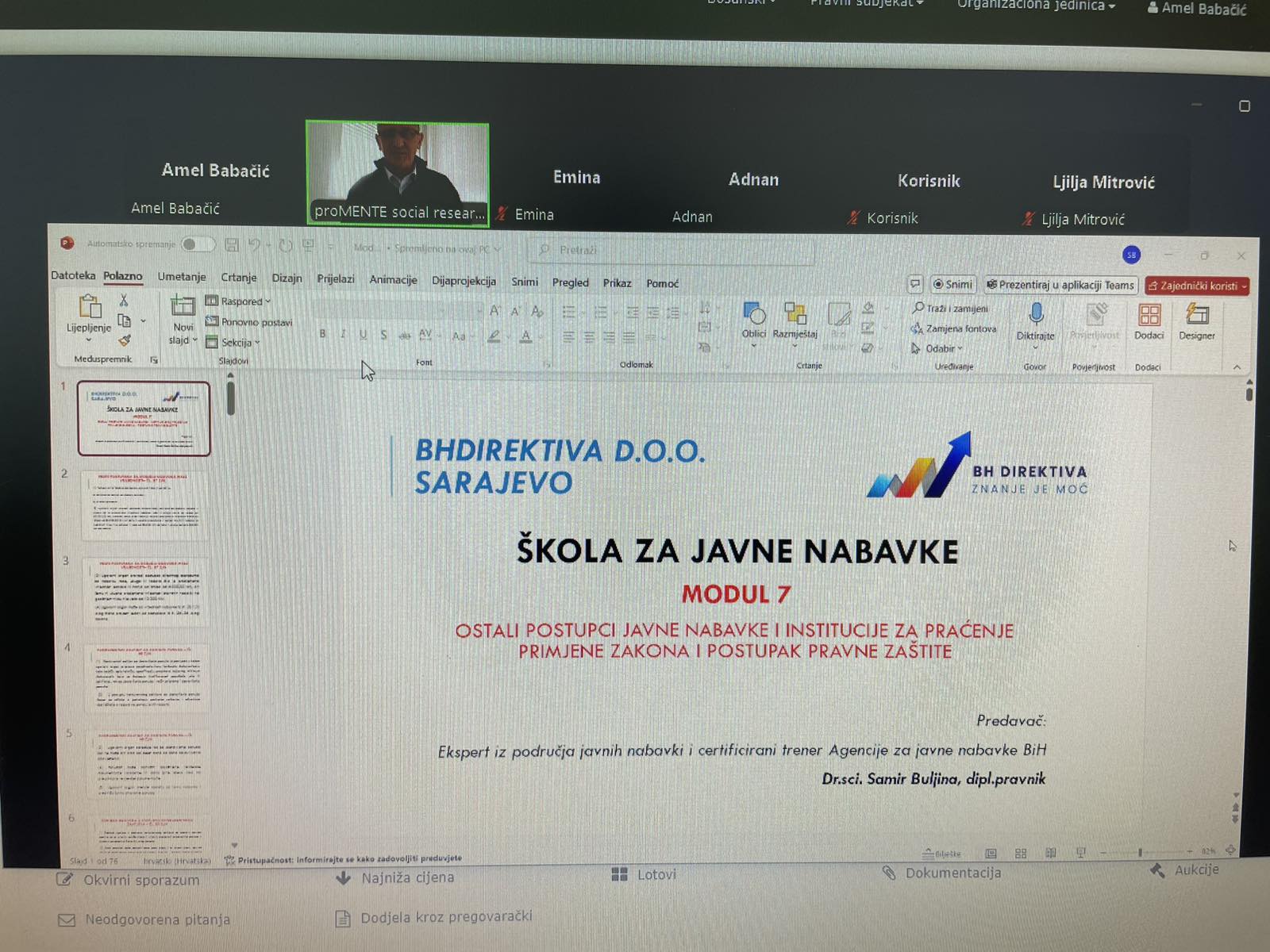
Task: Click the comments speech bubble icon
Action: (915, 284)
